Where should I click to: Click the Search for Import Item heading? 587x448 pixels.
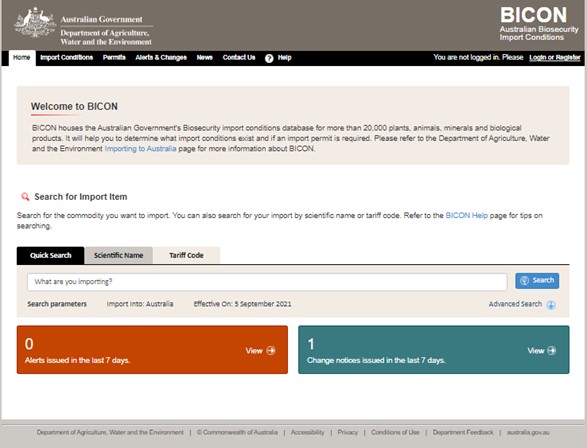coord(81,197)
